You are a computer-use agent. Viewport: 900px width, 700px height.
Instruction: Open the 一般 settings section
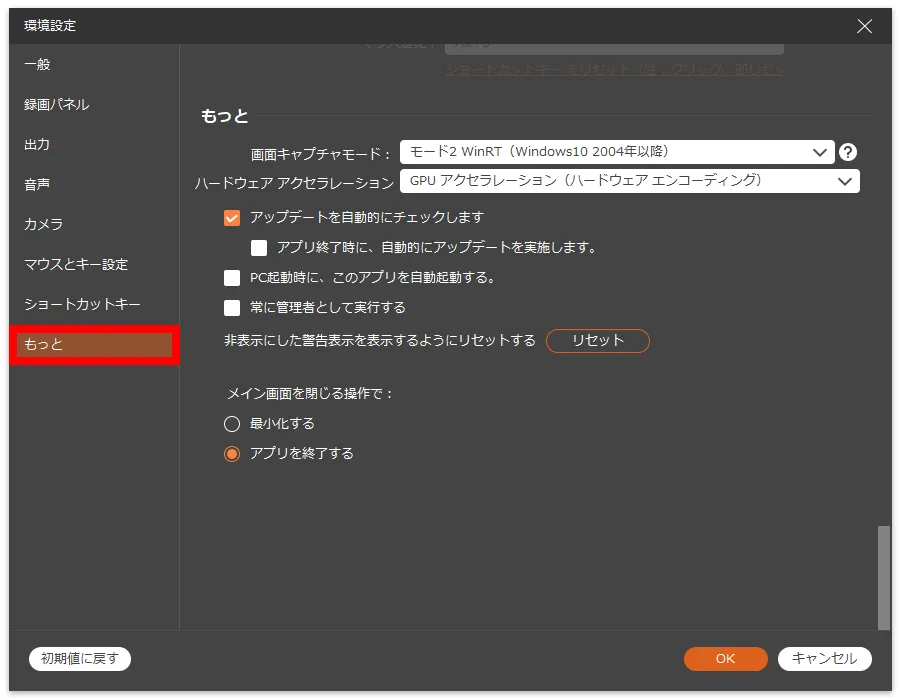[x=37, y=64]
